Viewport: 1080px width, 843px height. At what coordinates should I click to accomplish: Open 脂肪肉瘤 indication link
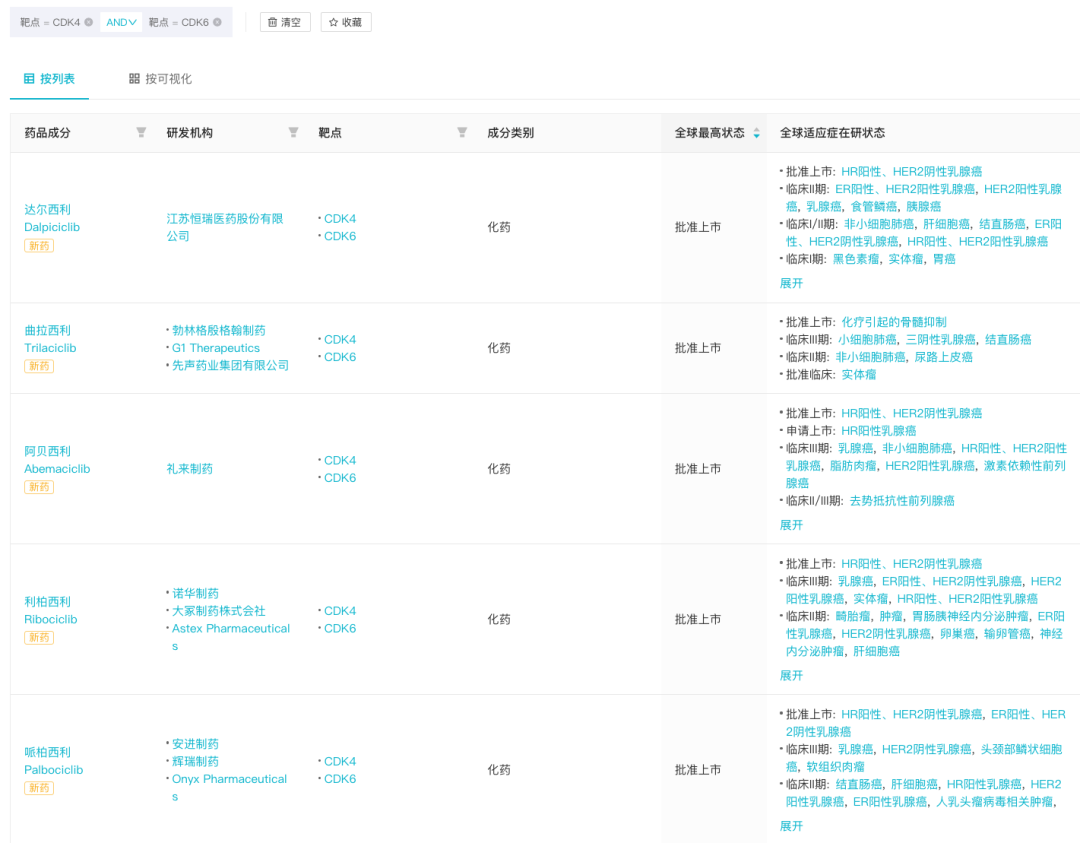[853, 466]
